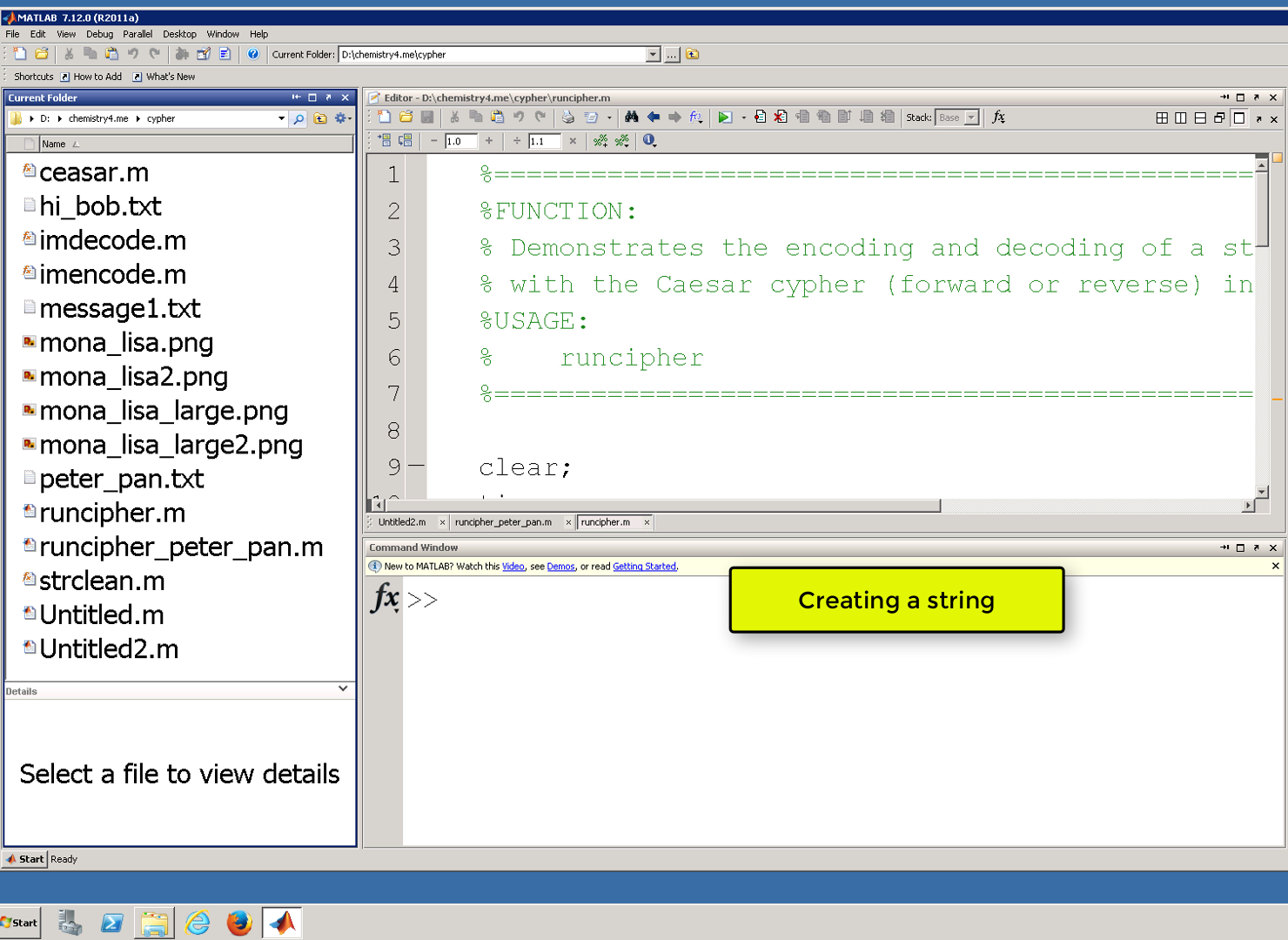The width and height of the screenshot is (1288, 940).
Task: Click the 1.0 increment value field
Action: coord(460,141)
